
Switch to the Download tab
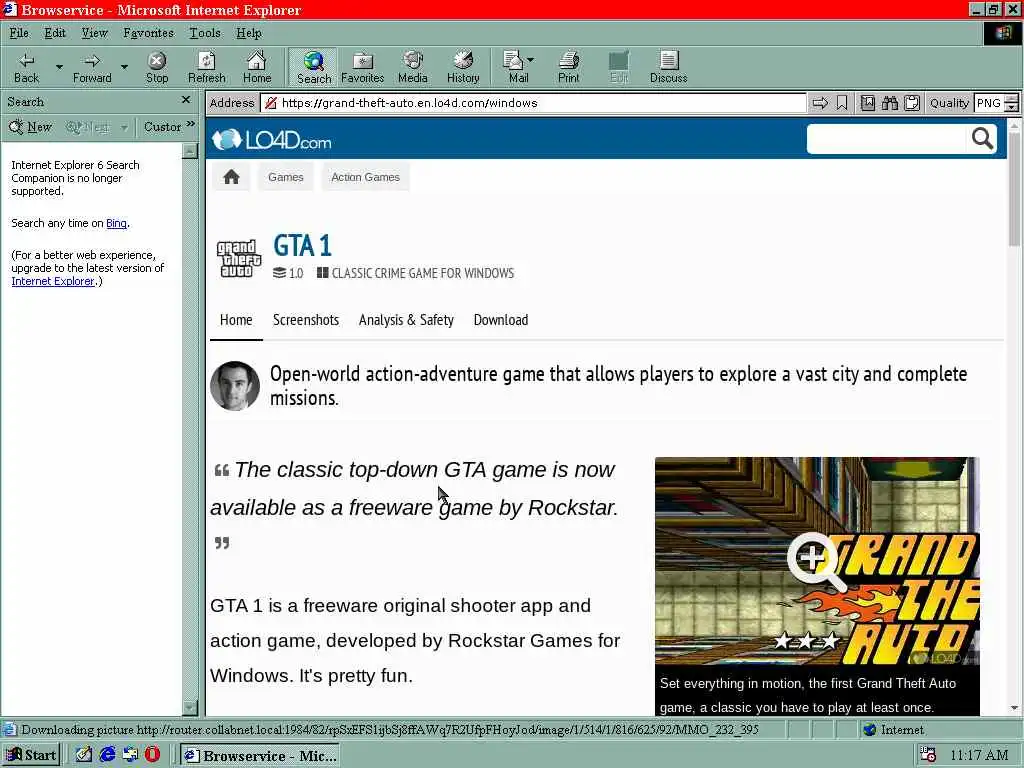click(501, 320)
